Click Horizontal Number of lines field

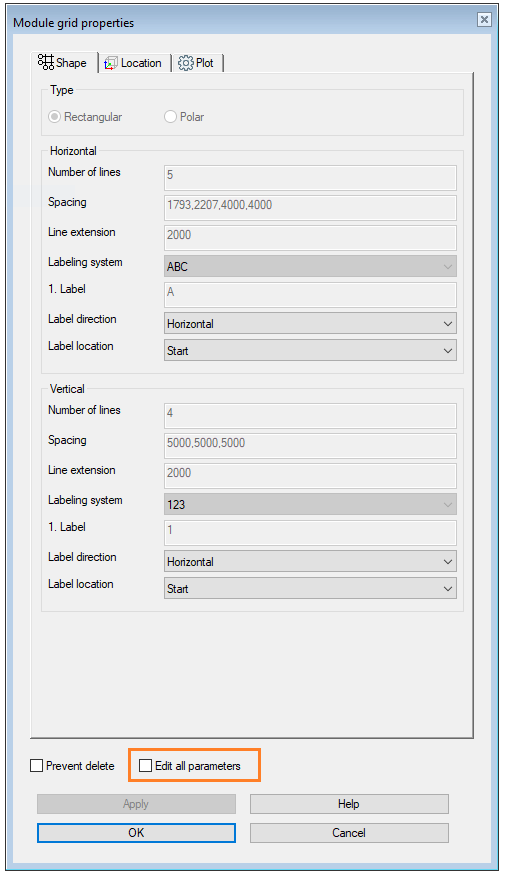coord(310,177)
